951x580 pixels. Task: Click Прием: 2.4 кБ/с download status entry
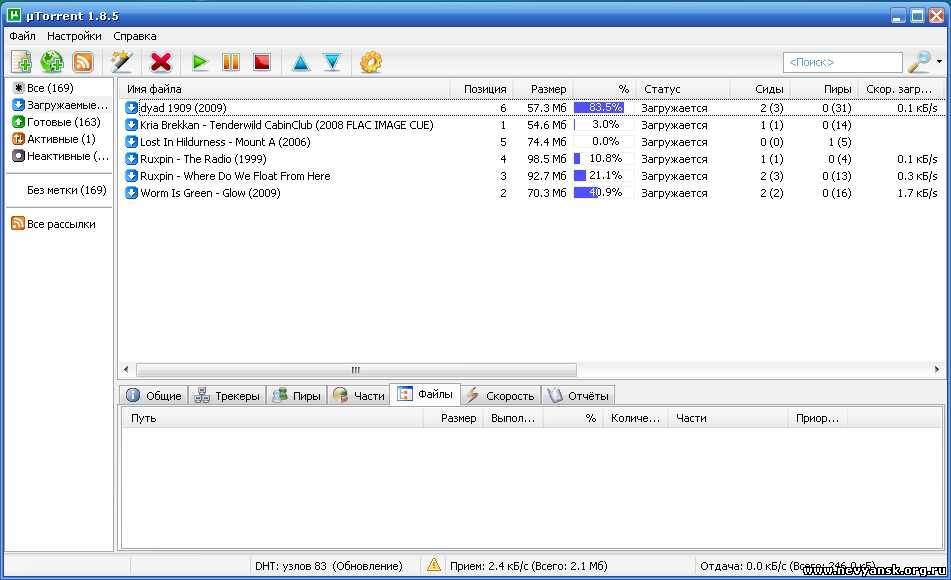pos(528,566)
